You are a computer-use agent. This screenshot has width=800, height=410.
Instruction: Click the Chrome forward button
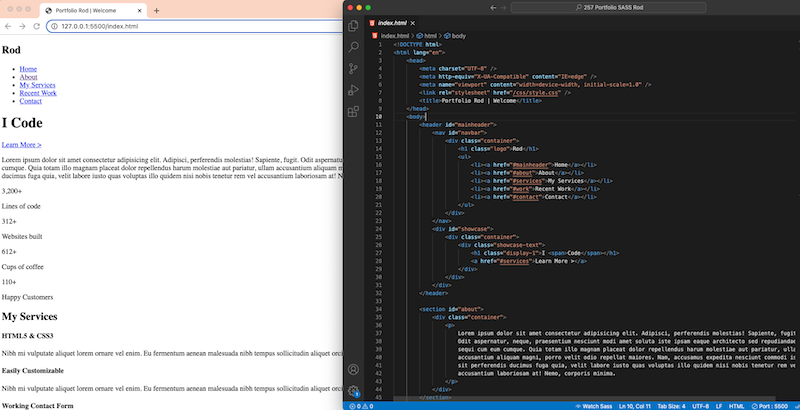(x=22, y=27)
